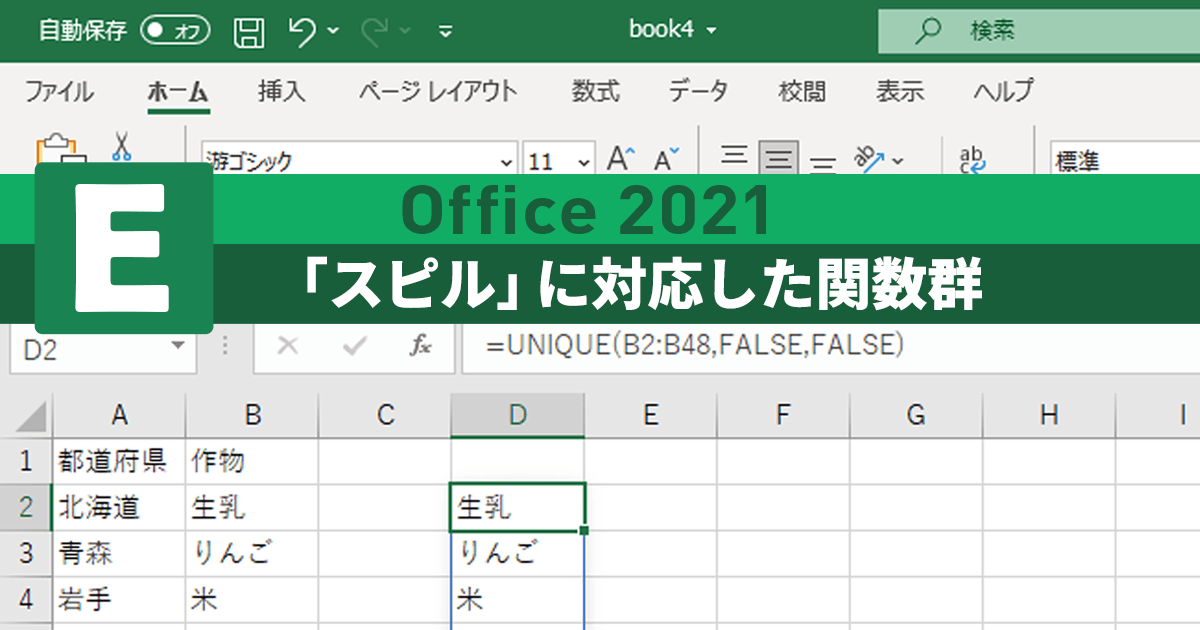Image resolution: width=1200 pixels, height=630 pixels.
Task: Click the Wrap Text icon
Action: point(972,159)
